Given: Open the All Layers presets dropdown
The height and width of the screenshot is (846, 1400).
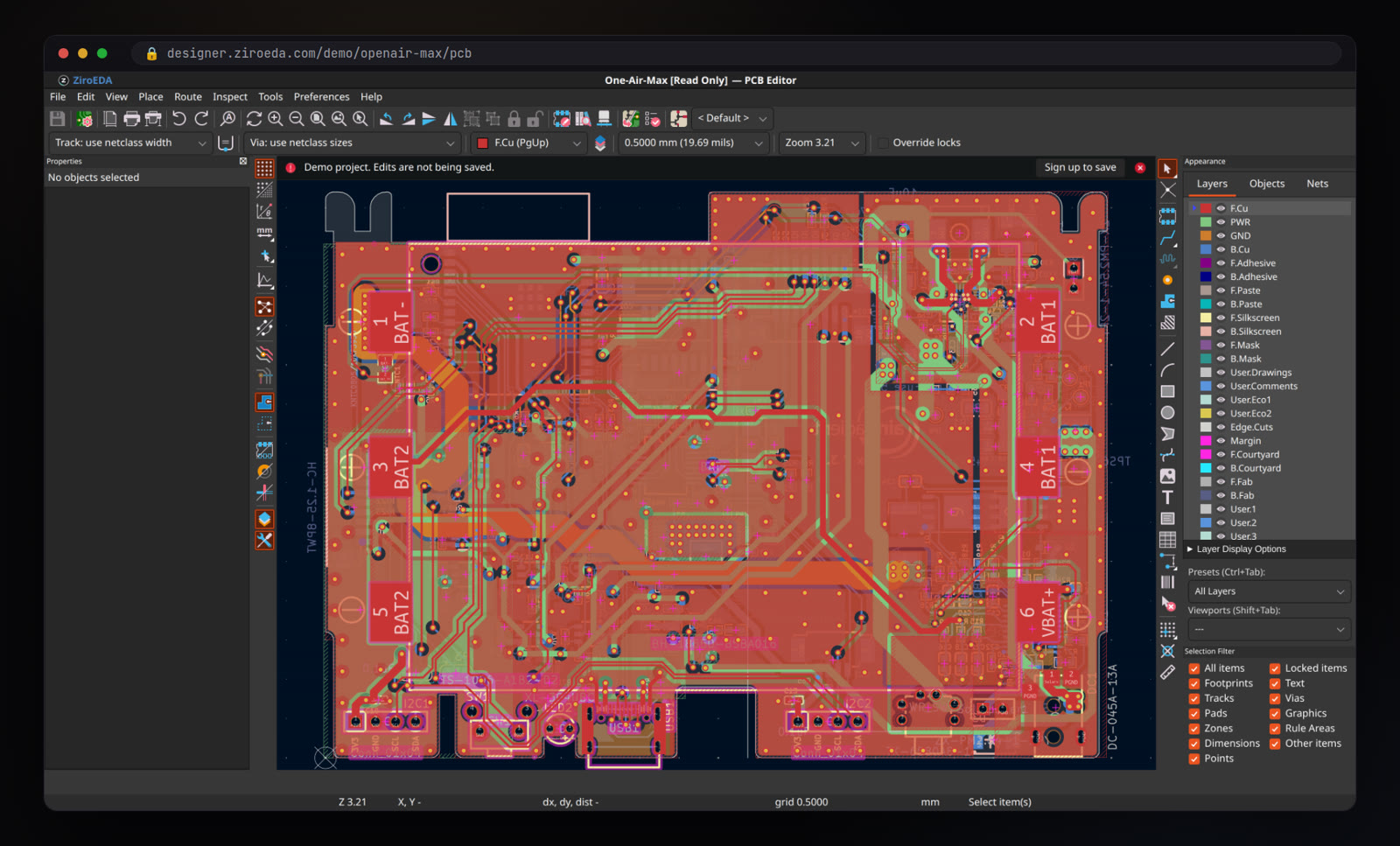Looking at the screenshot, I should tap(1269, 591).
